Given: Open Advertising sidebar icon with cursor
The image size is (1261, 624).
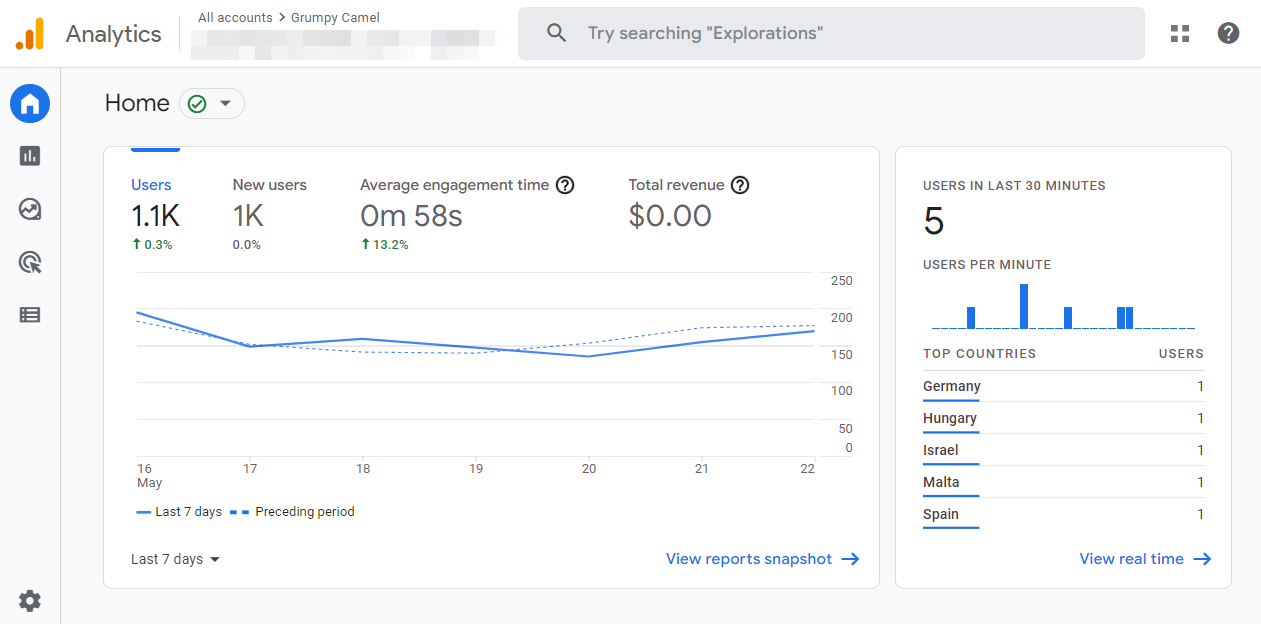Looking at the screenshot, I should (30, 262).
